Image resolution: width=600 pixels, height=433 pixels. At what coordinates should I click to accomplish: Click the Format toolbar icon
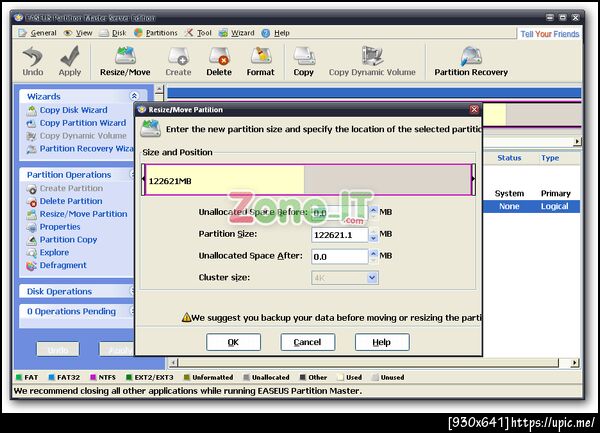(x=261, y=61)
